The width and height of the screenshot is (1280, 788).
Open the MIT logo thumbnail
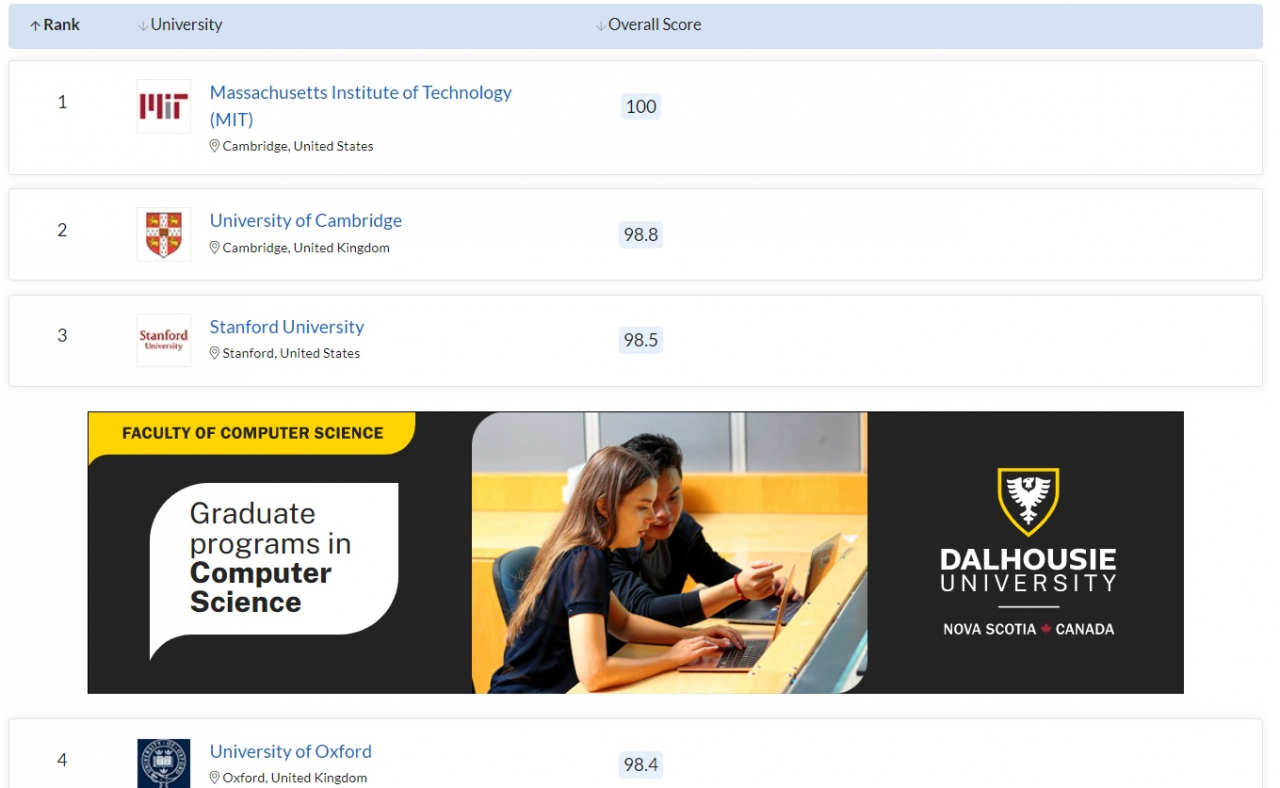[164, 106]
